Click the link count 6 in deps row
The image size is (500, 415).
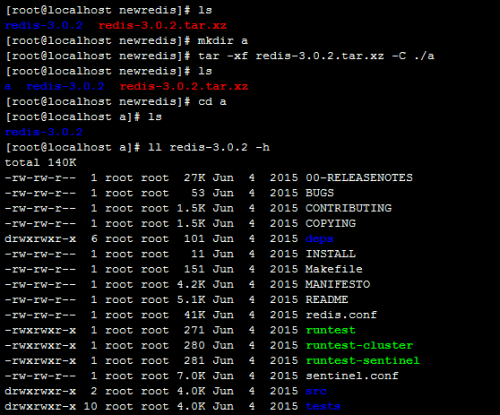click(94, 239)
